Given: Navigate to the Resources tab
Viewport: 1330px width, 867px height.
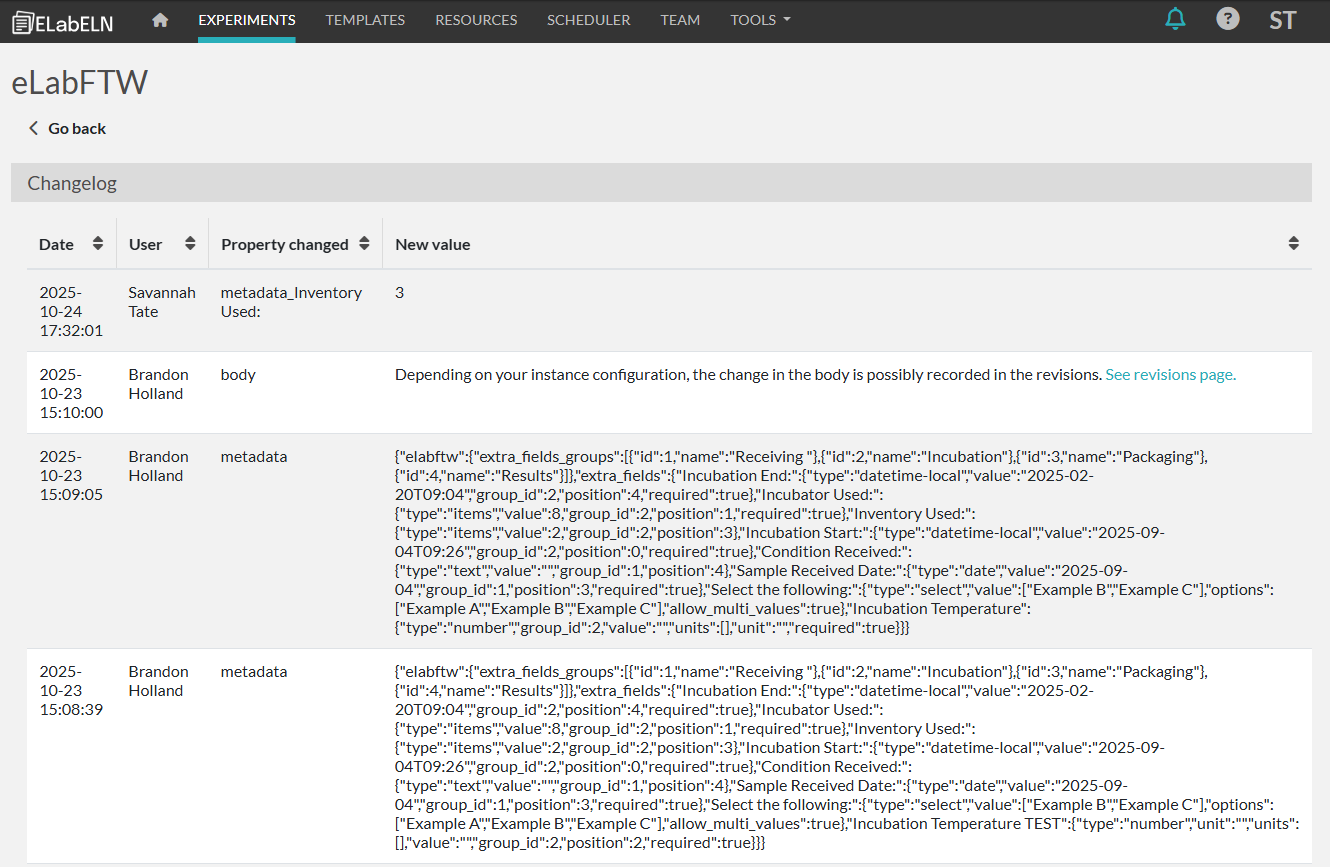Looking at the screenshot, I should 476,20.
